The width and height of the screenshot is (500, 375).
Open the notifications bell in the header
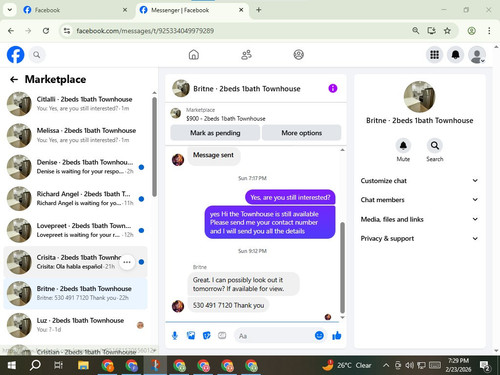(x=455, y=55)
